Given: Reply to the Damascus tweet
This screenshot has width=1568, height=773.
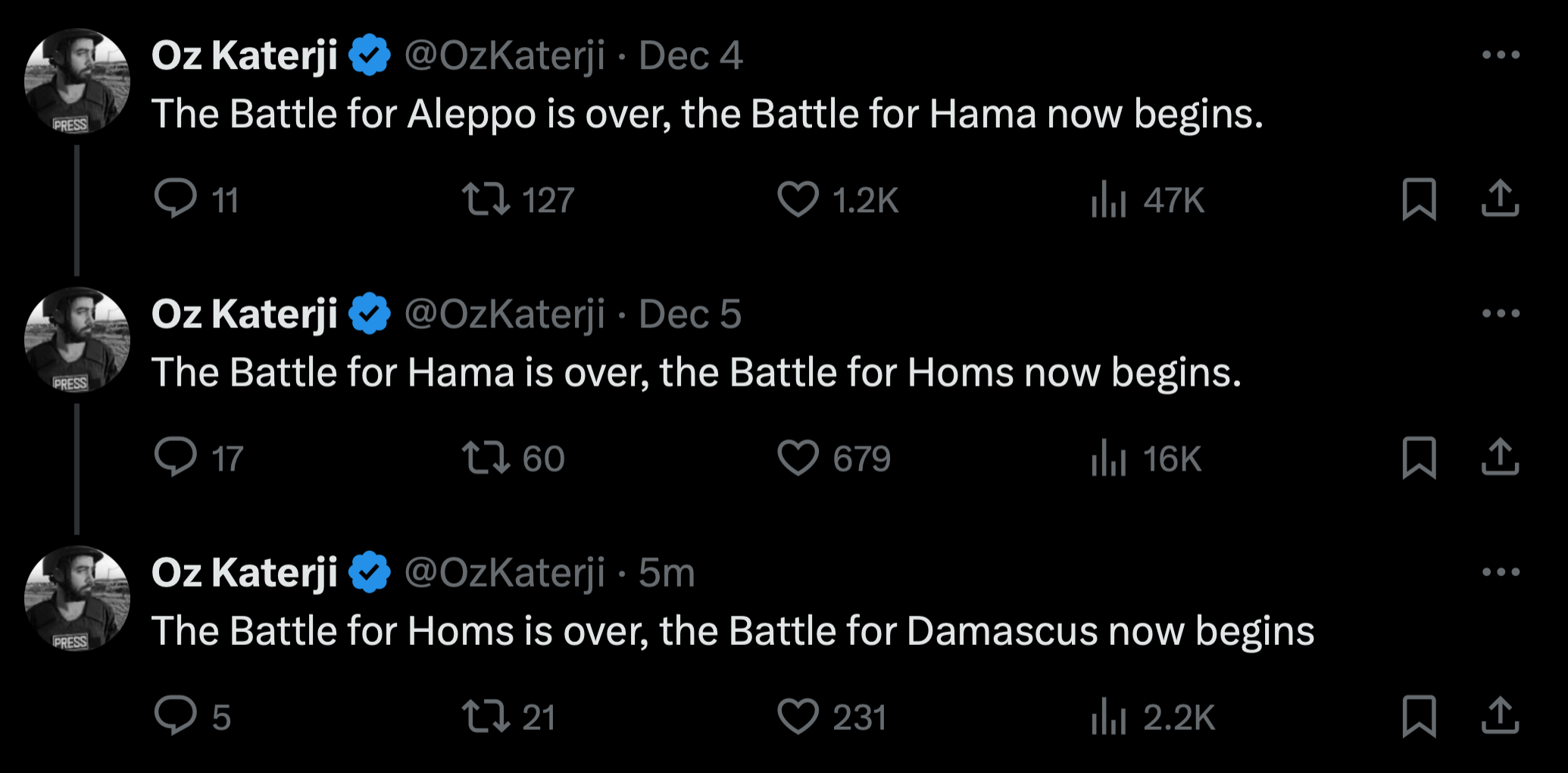Looking at the screenshot, I should (x=175, y=716).
